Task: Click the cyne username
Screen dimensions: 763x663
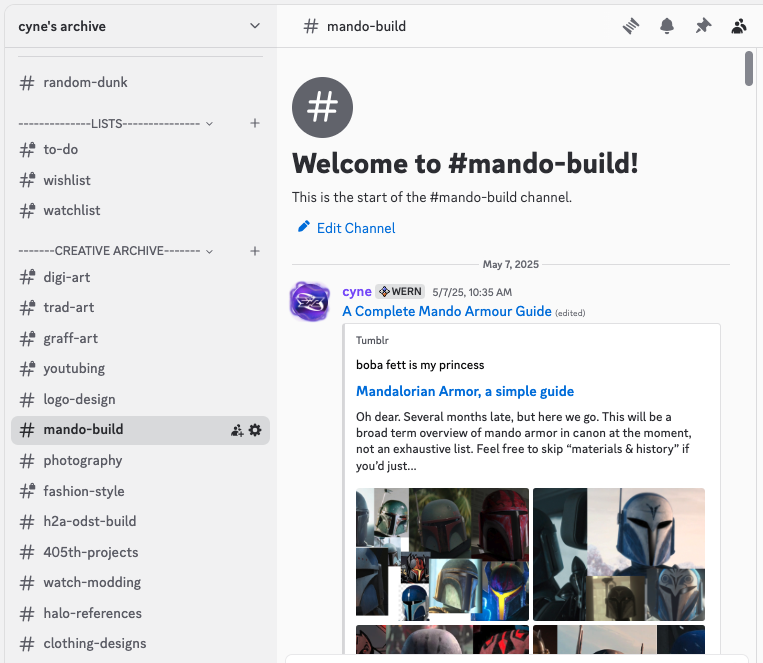Action: (357, 292)
